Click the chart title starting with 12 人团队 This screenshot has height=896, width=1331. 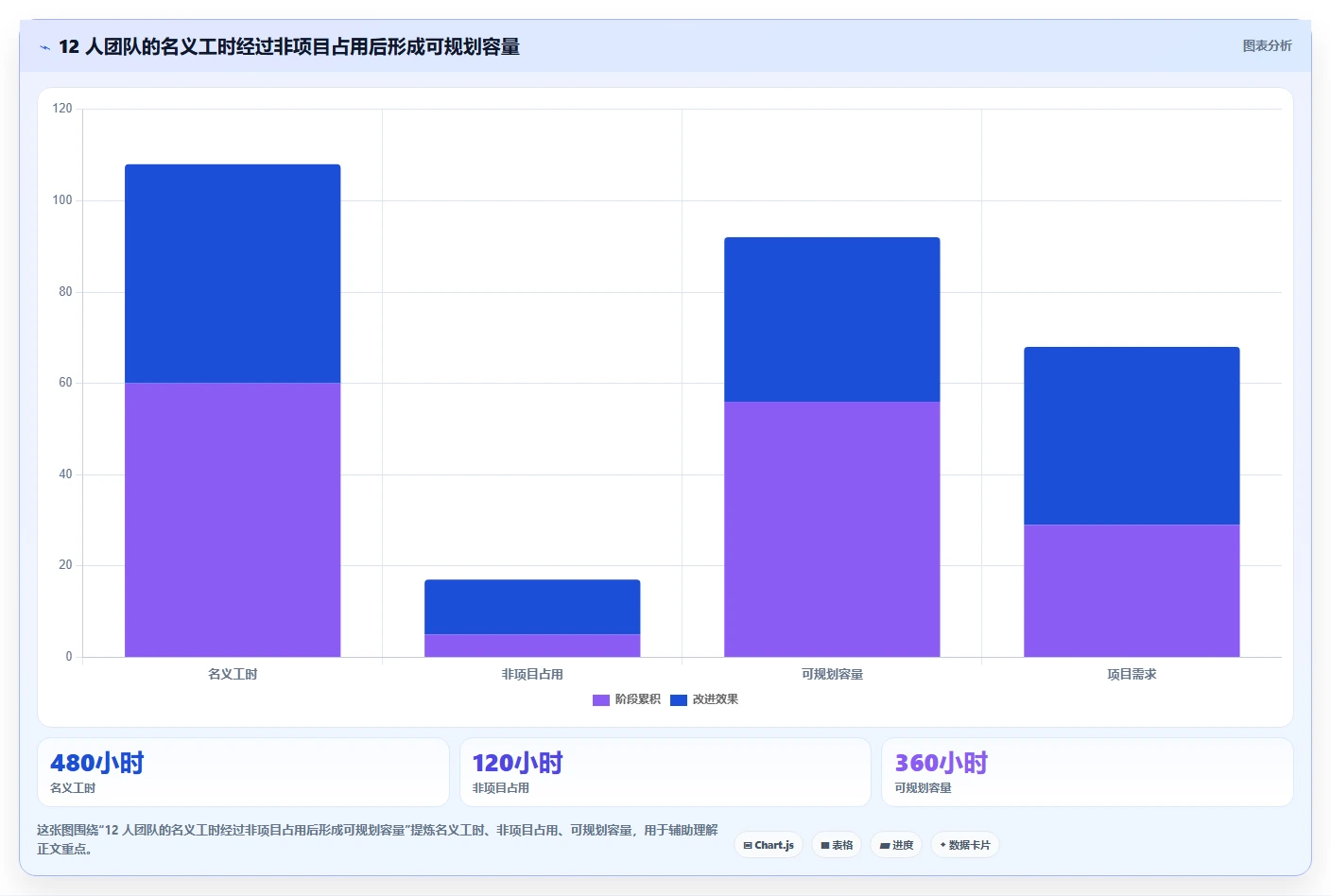[289, 47]
